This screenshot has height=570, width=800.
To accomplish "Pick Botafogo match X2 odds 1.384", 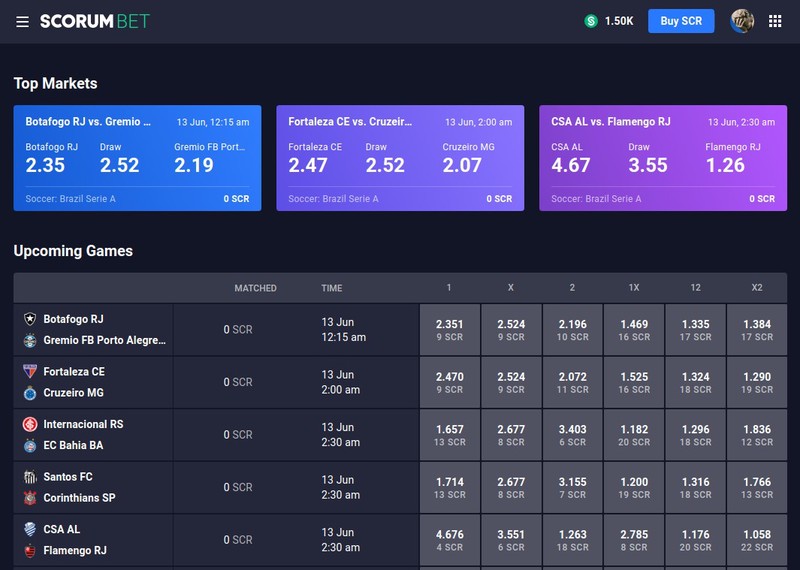I will [757, 330].
